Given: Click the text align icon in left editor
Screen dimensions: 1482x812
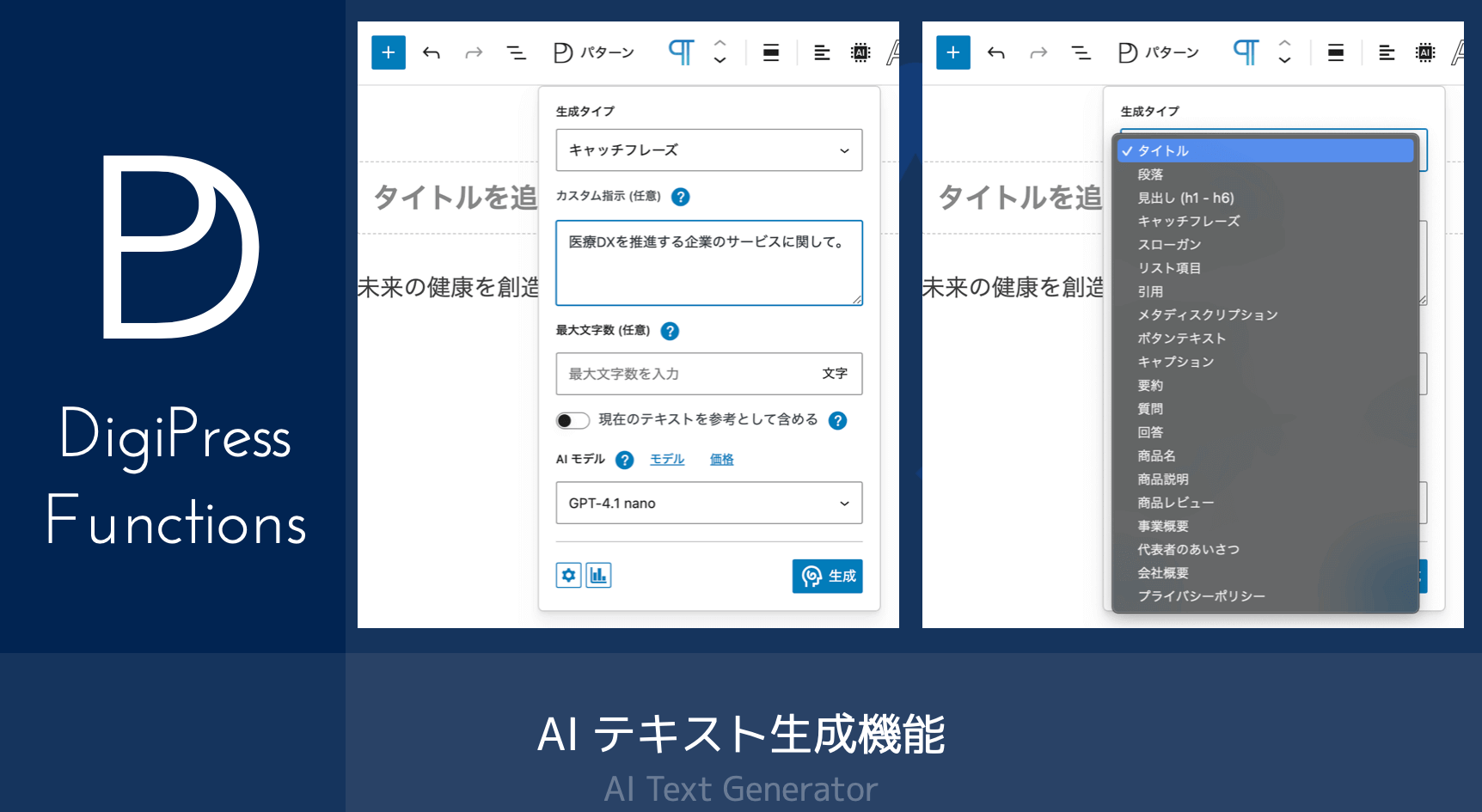Looking at the screenshot, I should [822, 53].
